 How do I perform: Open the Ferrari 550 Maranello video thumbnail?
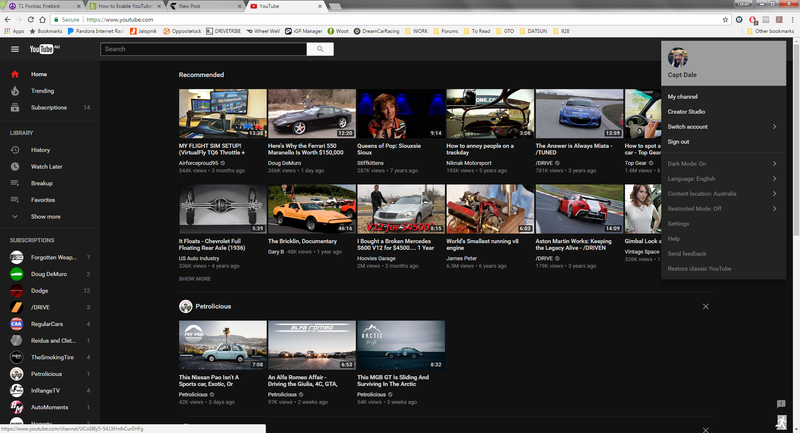pos(312,114)
